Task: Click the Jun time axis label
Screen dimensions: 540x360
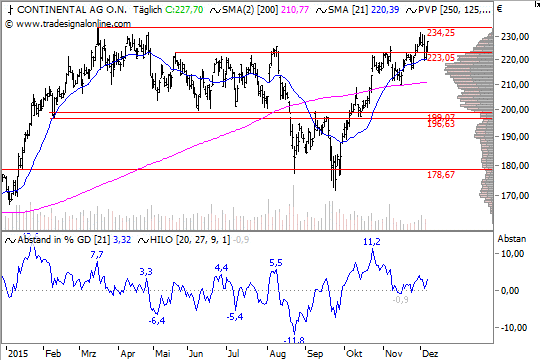Action: click(x=196, y=354)
